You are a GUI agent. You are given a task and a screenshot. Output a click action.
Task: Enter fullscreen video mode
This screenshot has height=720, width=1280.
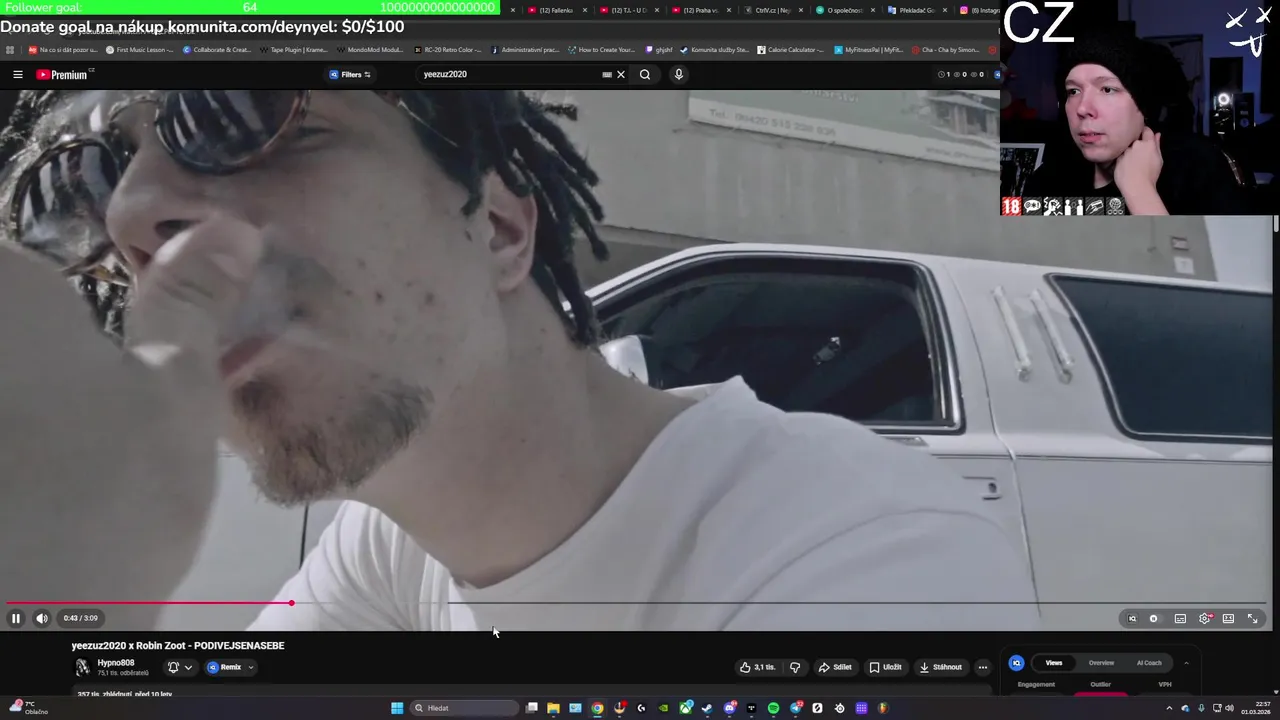pos(1252,618)
